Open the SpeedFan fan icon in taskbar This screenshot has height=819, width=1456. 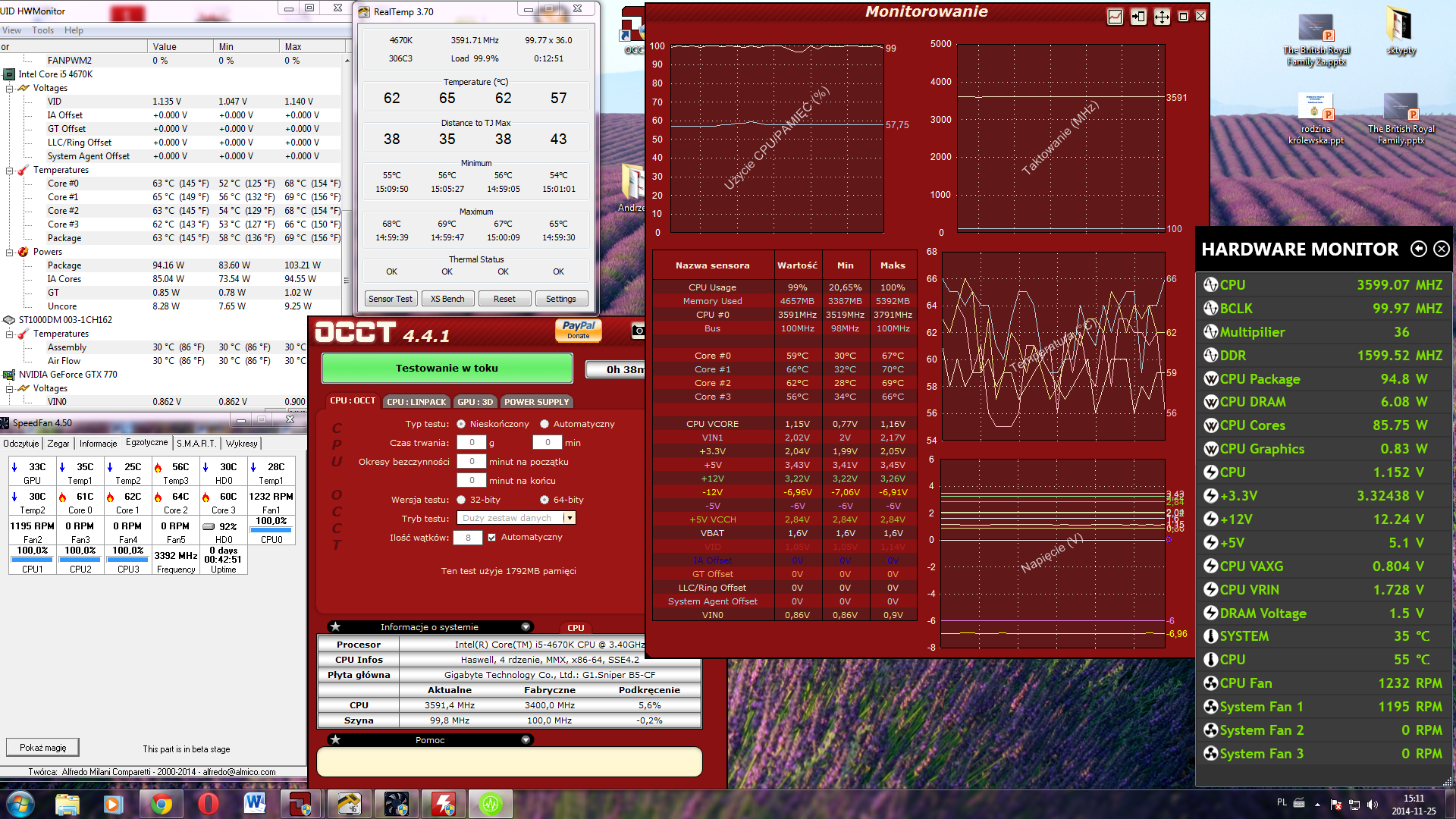(397, 804)
